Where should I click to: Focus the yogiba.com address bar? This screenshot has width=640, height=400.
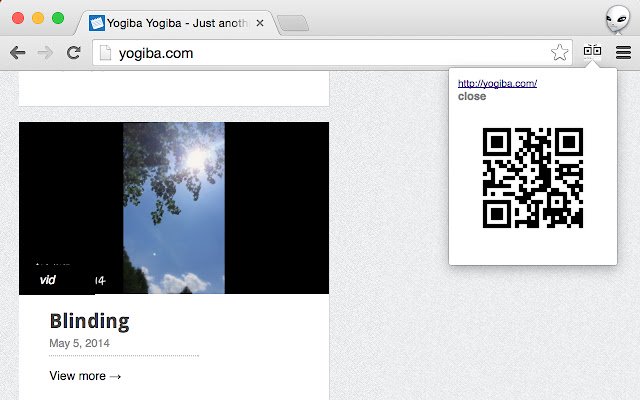(333, 53)
